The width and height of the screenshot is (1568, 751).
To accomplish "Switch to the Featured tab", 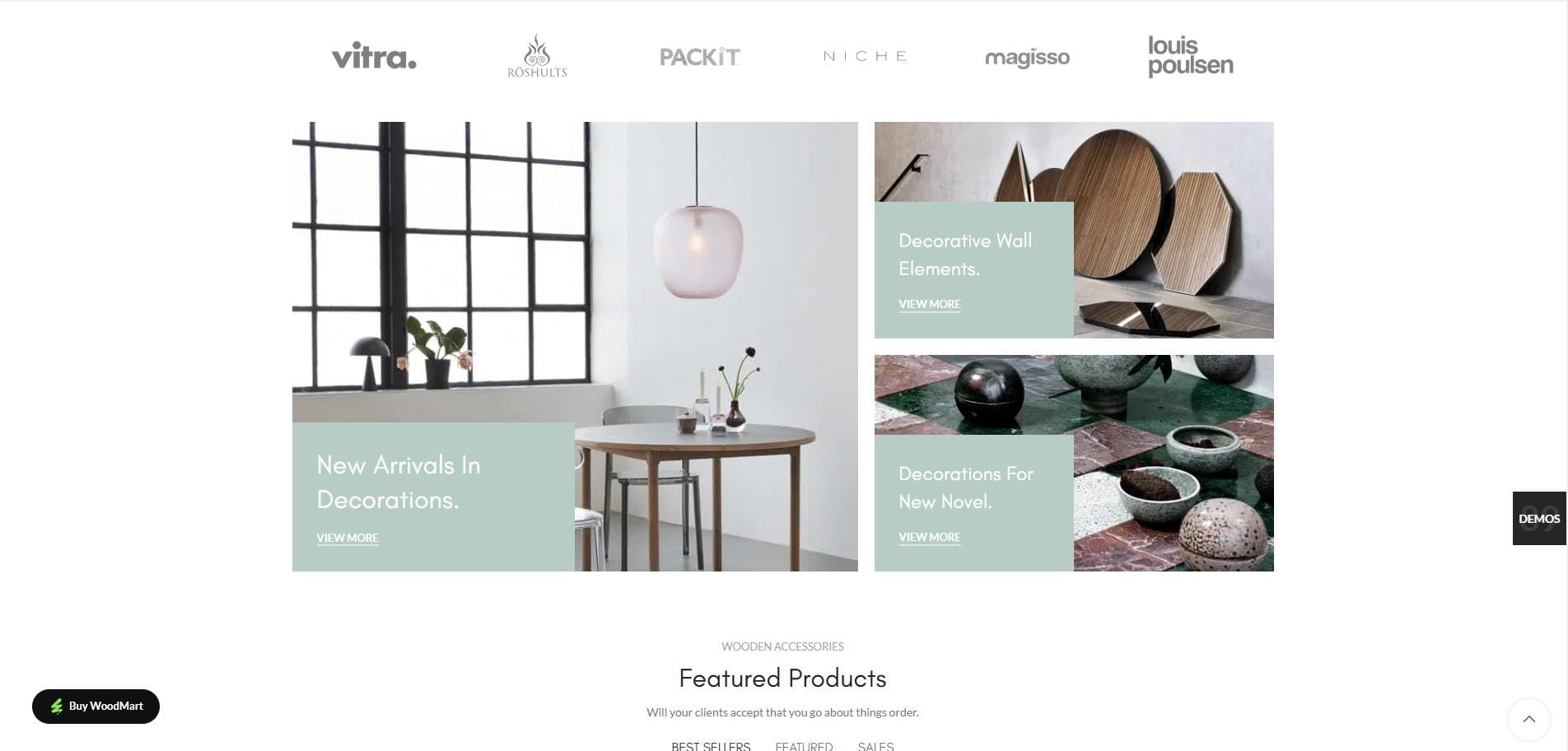I will (x=804, y=746).
